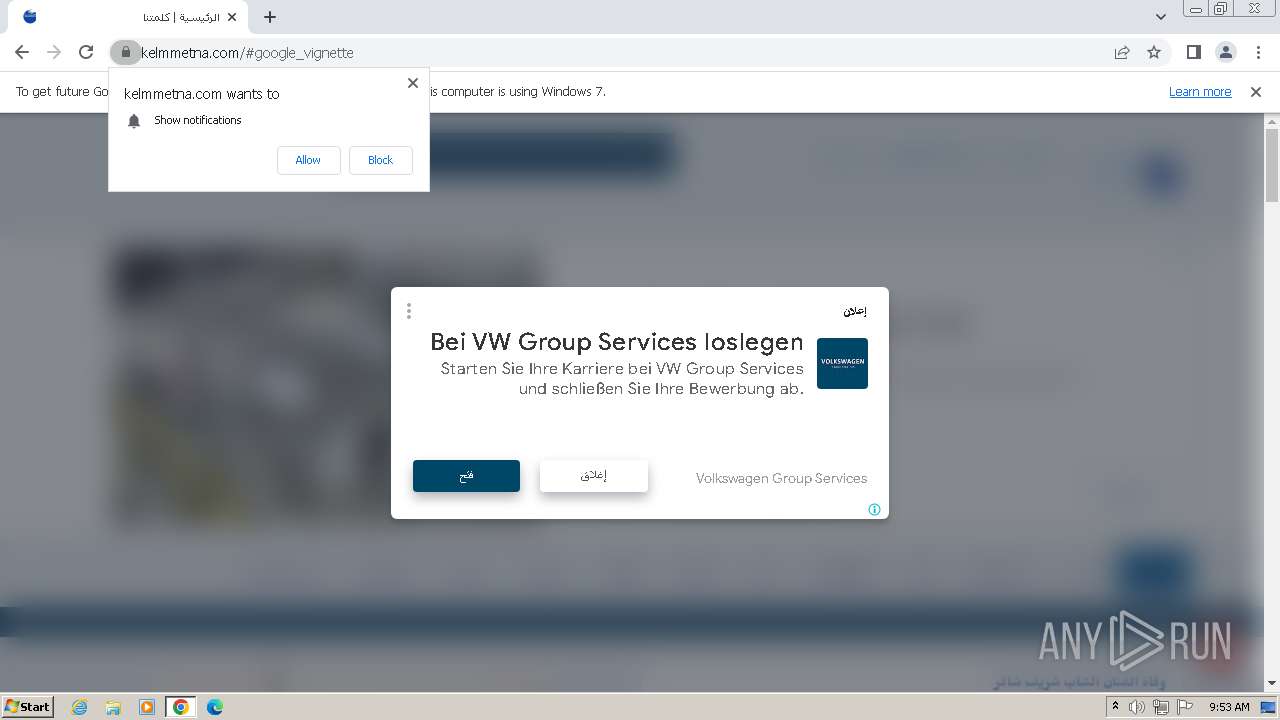Open the AdChoices info icon
The width and height of the screenshot is (1280, 720).
[874, 509]
